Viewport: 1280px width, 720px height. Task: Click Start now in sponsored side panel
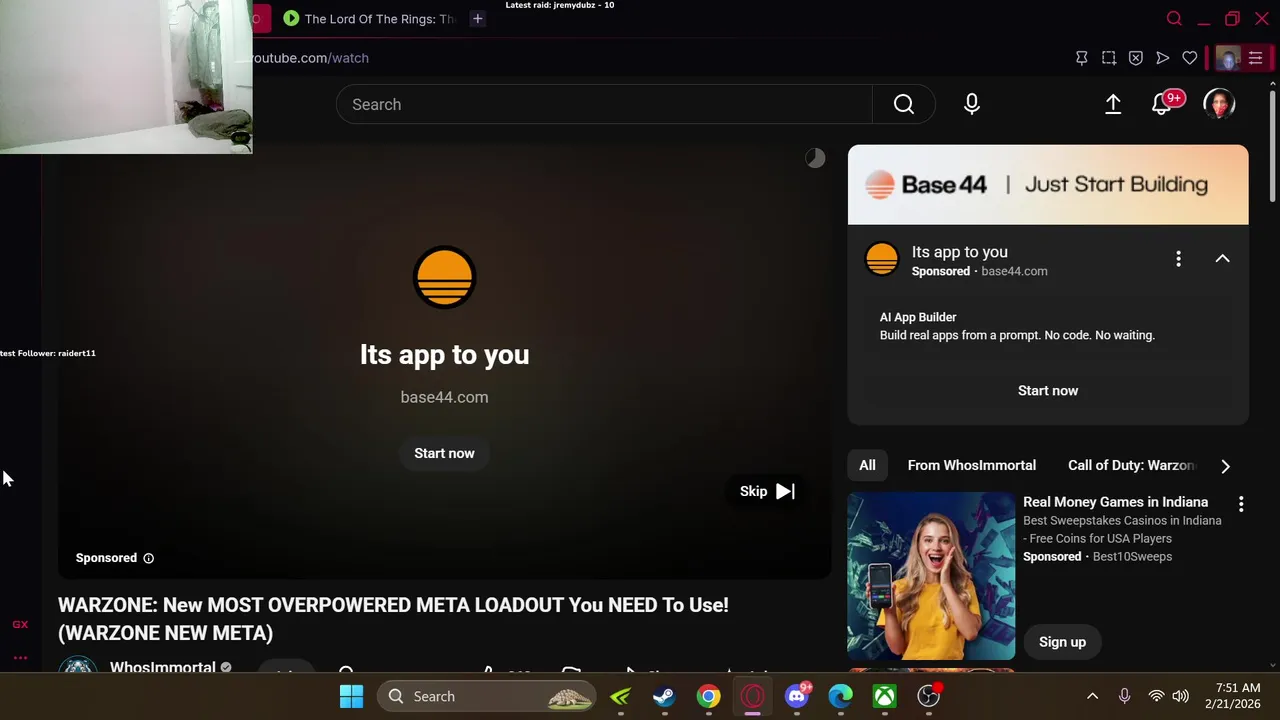tap(1048, 391)
